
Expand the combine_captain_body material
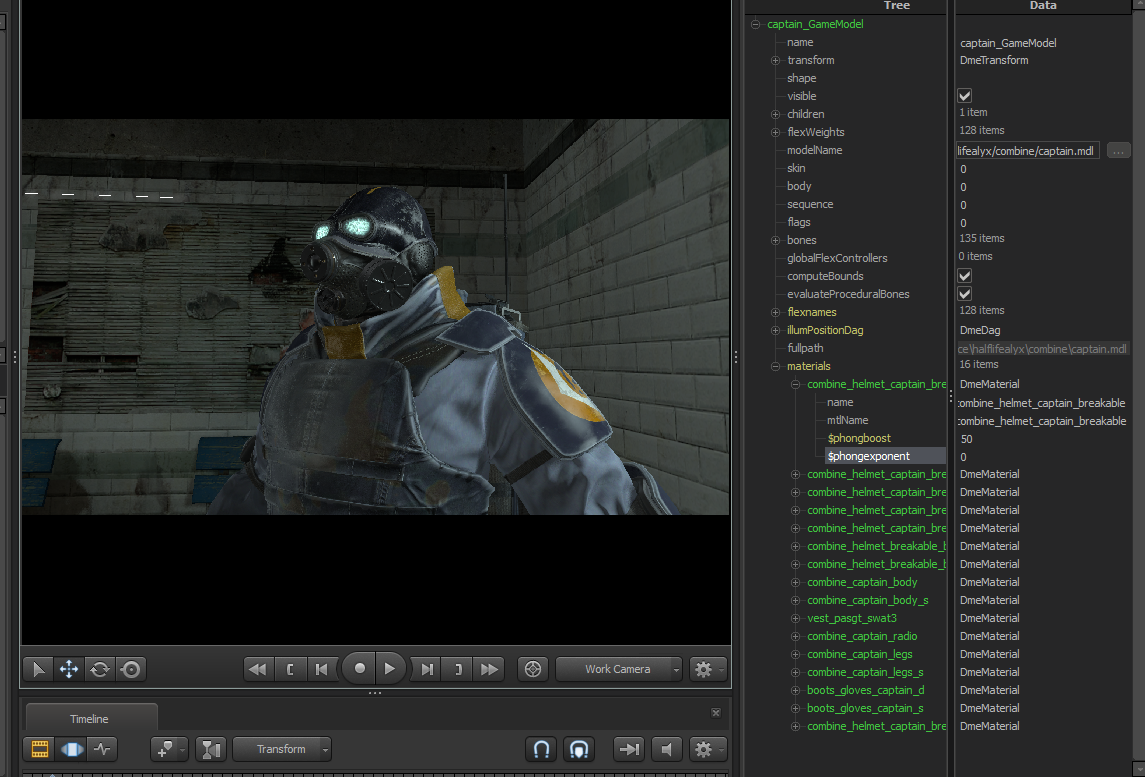pos(795,583)
